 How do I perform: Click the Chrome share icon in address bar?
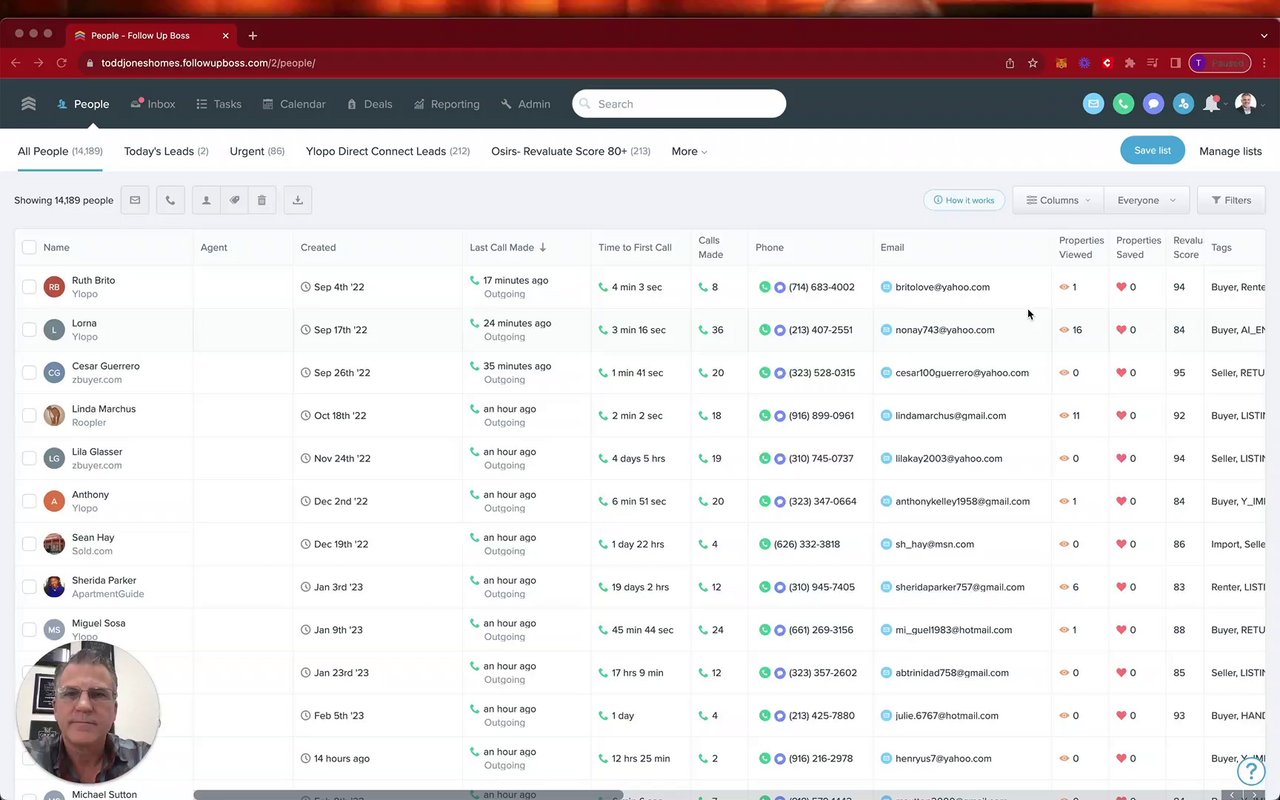click(x=1010, y=63)
